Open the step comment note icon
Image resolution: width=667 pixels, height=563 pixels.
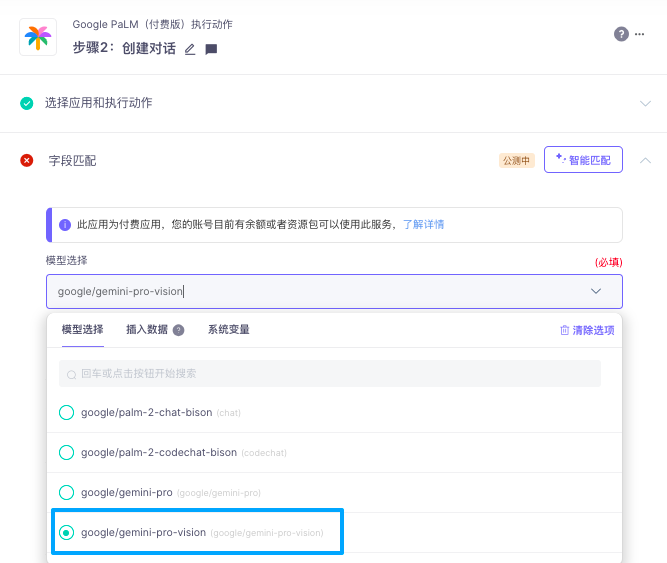(211, 49)
